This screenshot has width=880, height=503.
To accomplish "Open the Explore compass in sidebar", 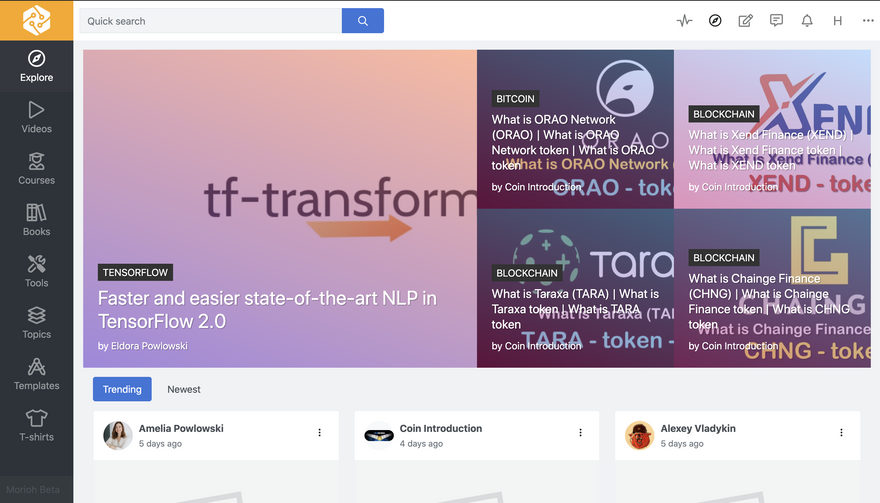I will tap(36, 65).
